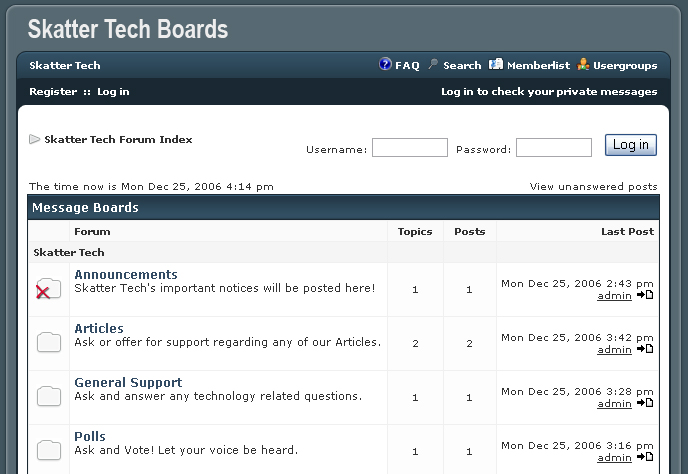
Task: Click the Memberlist icon in header
Action: point(496,65)
